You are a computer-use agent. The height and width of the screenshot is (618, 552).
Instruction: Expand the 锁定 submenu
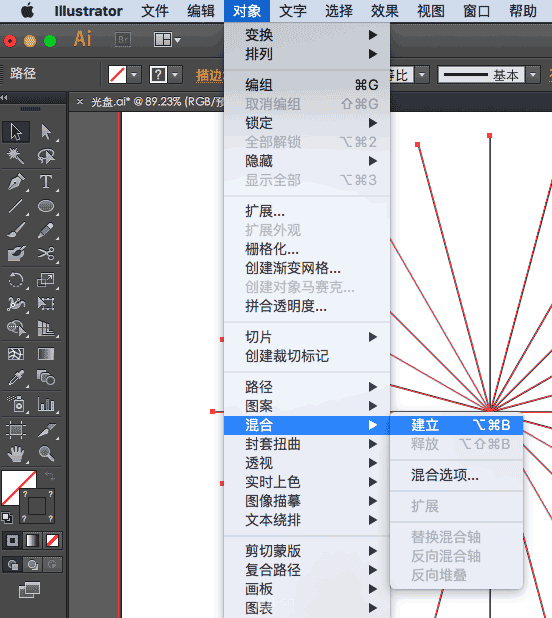point(307,123)
